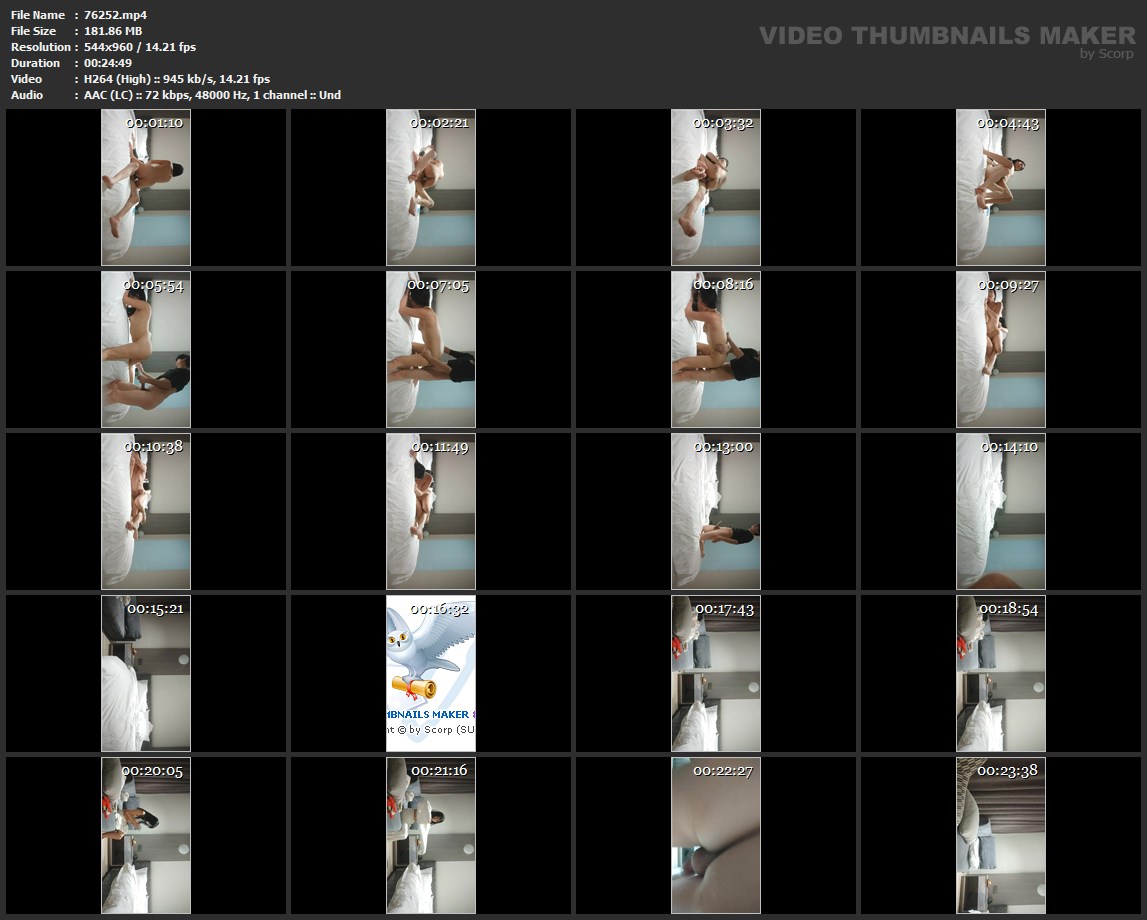Select the frame marked 00:02:21
1147x920 pixels.
point(431,188)
